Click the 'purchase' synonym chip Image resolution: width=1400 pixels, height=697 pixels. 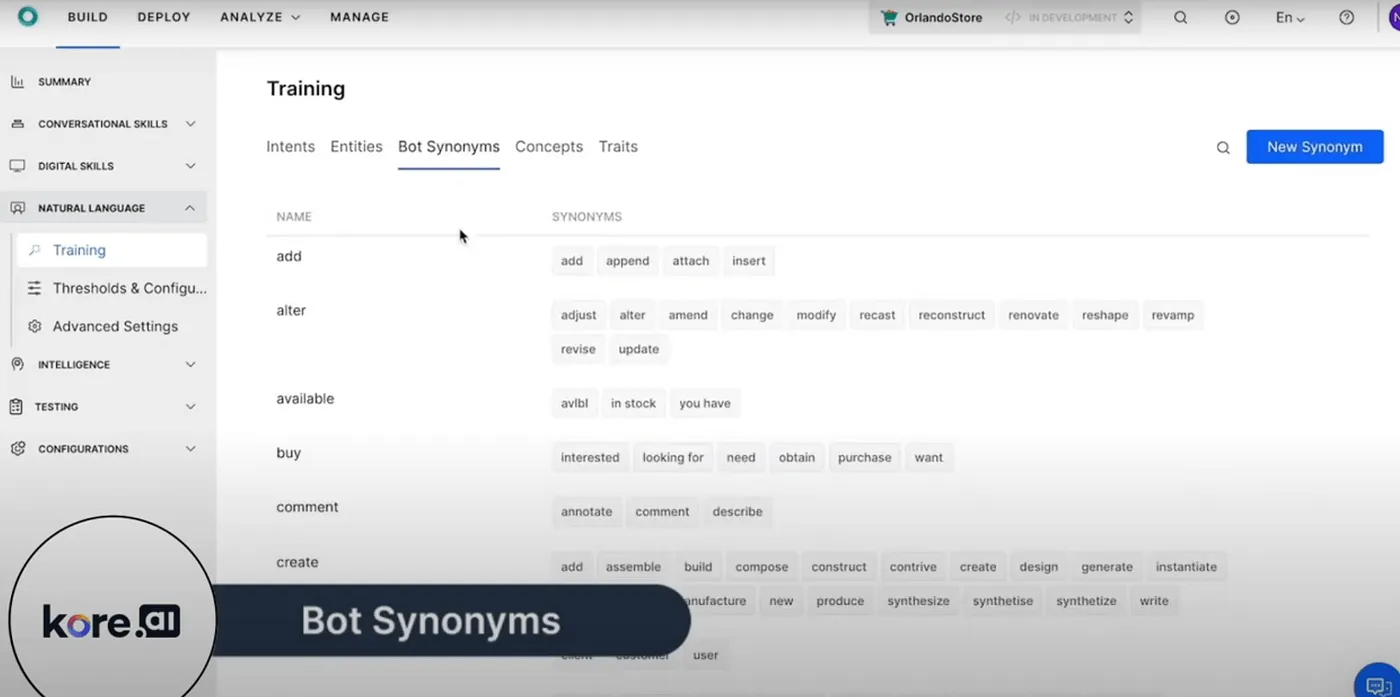pos(864,457)
